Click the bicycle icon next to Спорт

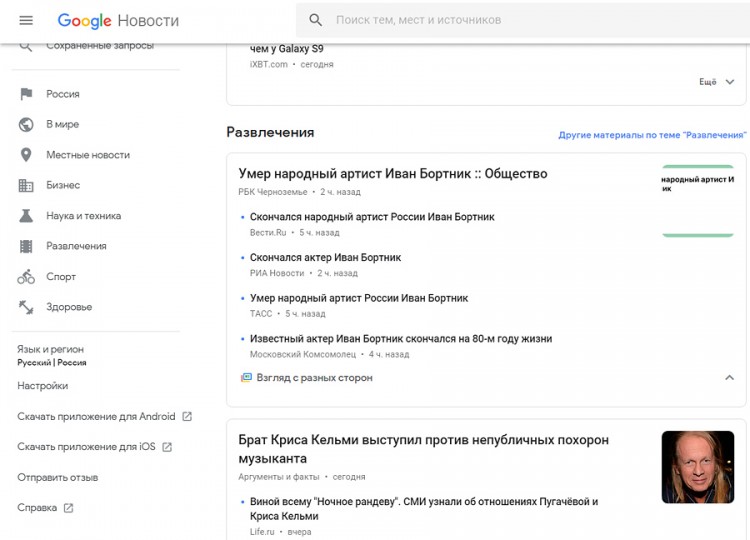click(x=26, y=276)
